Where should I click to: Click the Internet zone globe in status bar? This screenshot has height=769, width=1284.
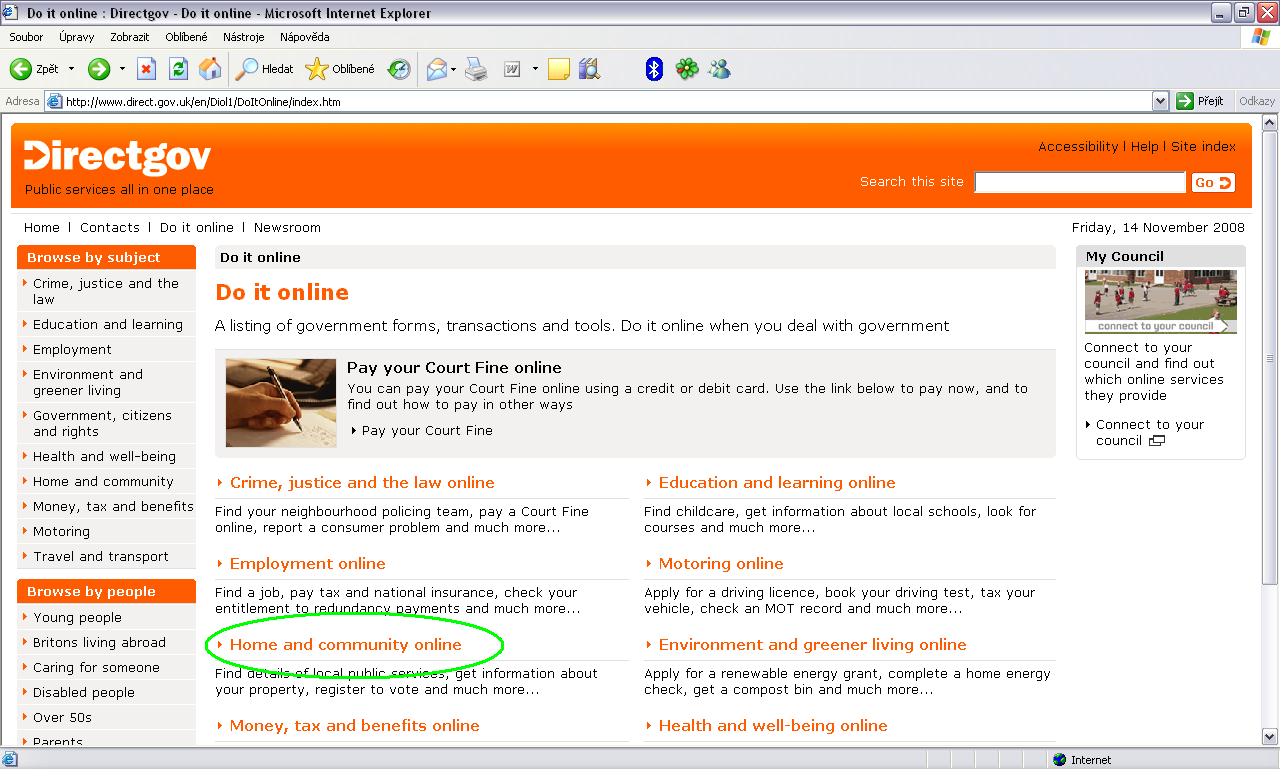pos(1060,760)
